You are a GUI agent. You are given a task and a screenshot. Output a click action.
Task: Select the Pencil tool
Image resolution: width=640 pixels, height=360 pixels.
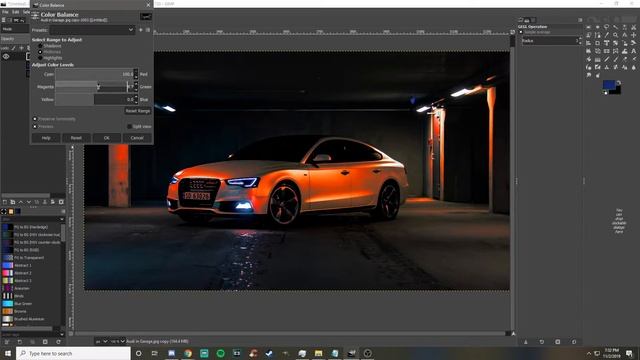point(607,59)
